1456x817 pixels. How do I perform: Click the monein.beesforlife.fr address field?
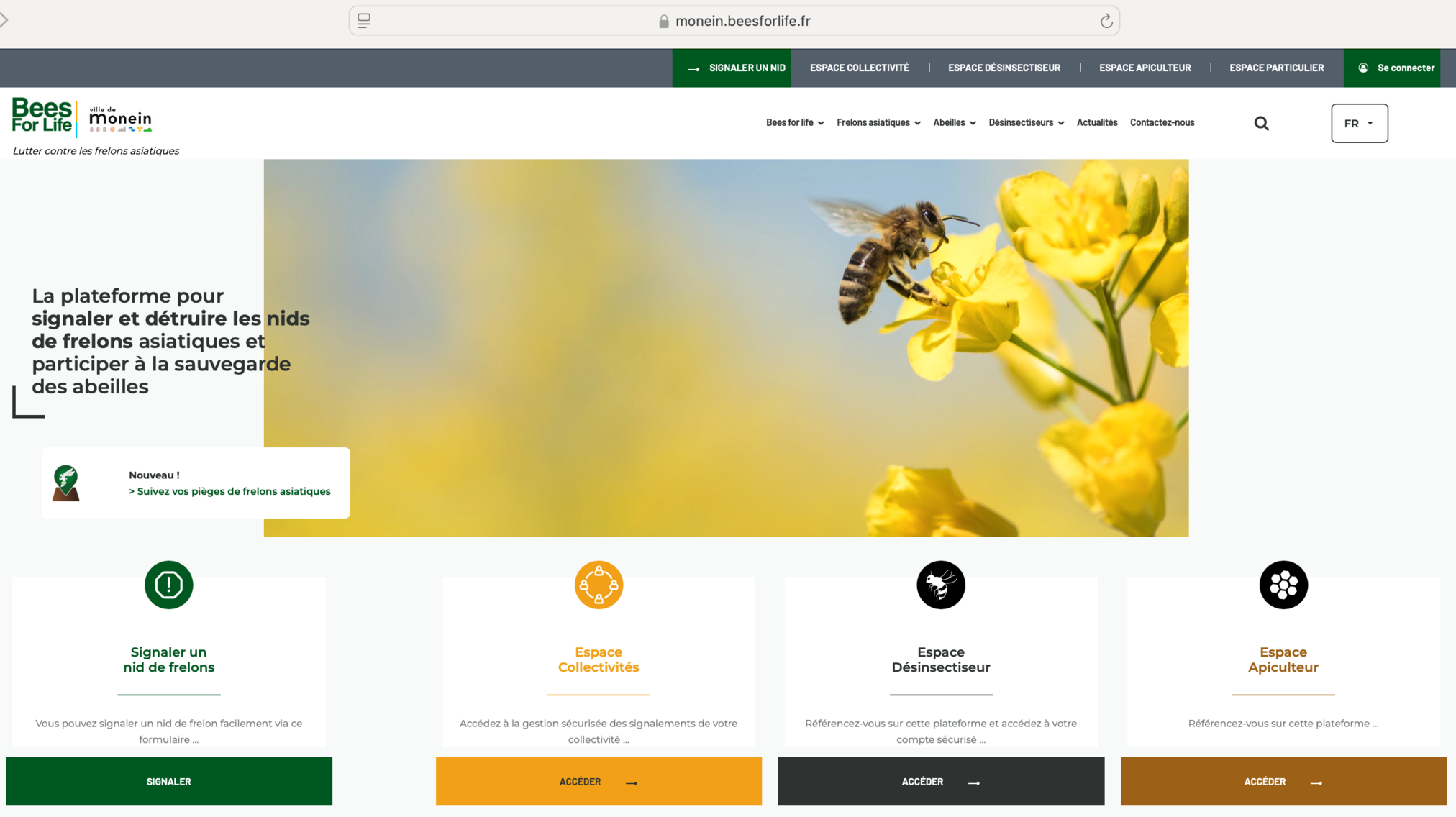click(742, 21)
